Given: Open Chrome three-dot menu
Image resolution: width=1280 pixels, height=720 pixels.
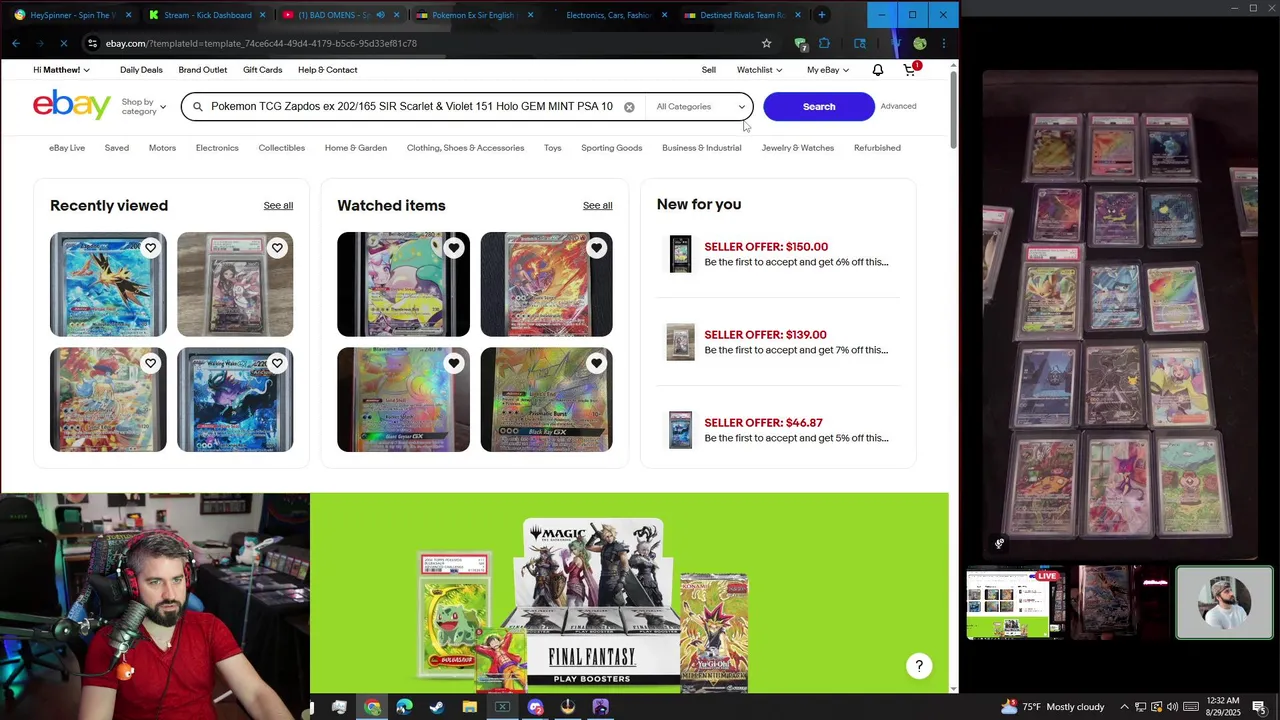Looking at the screenshot, I should pos(943,43).
